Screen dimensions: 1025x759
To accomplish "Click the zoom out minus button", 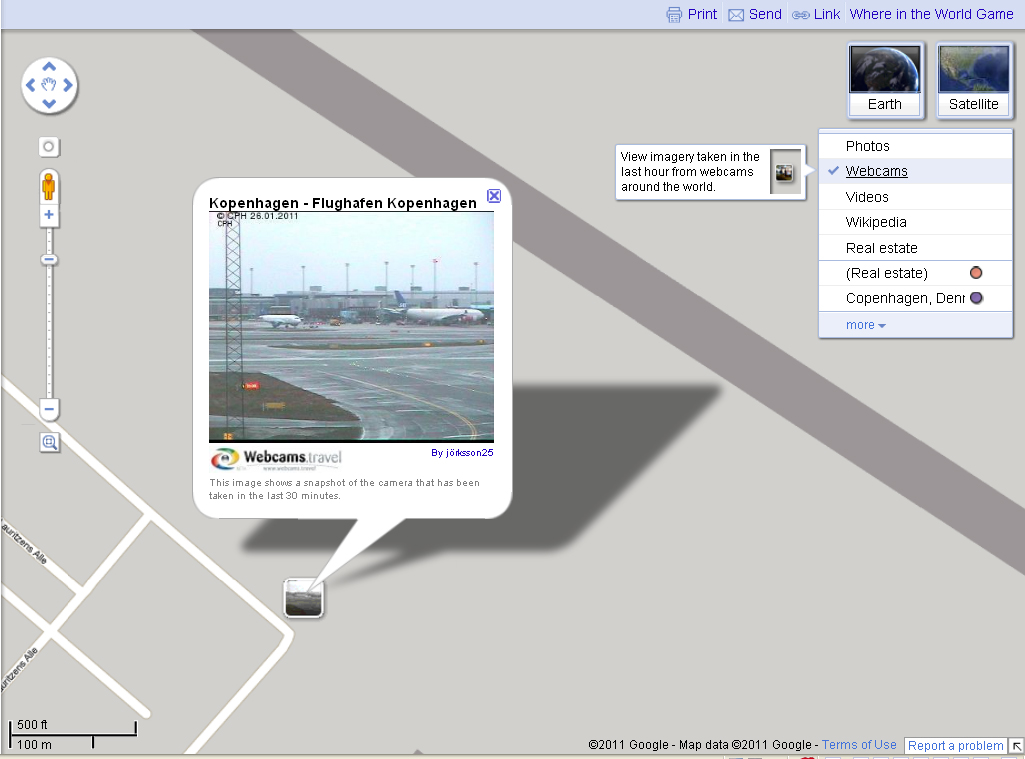I will click(49, 409).
